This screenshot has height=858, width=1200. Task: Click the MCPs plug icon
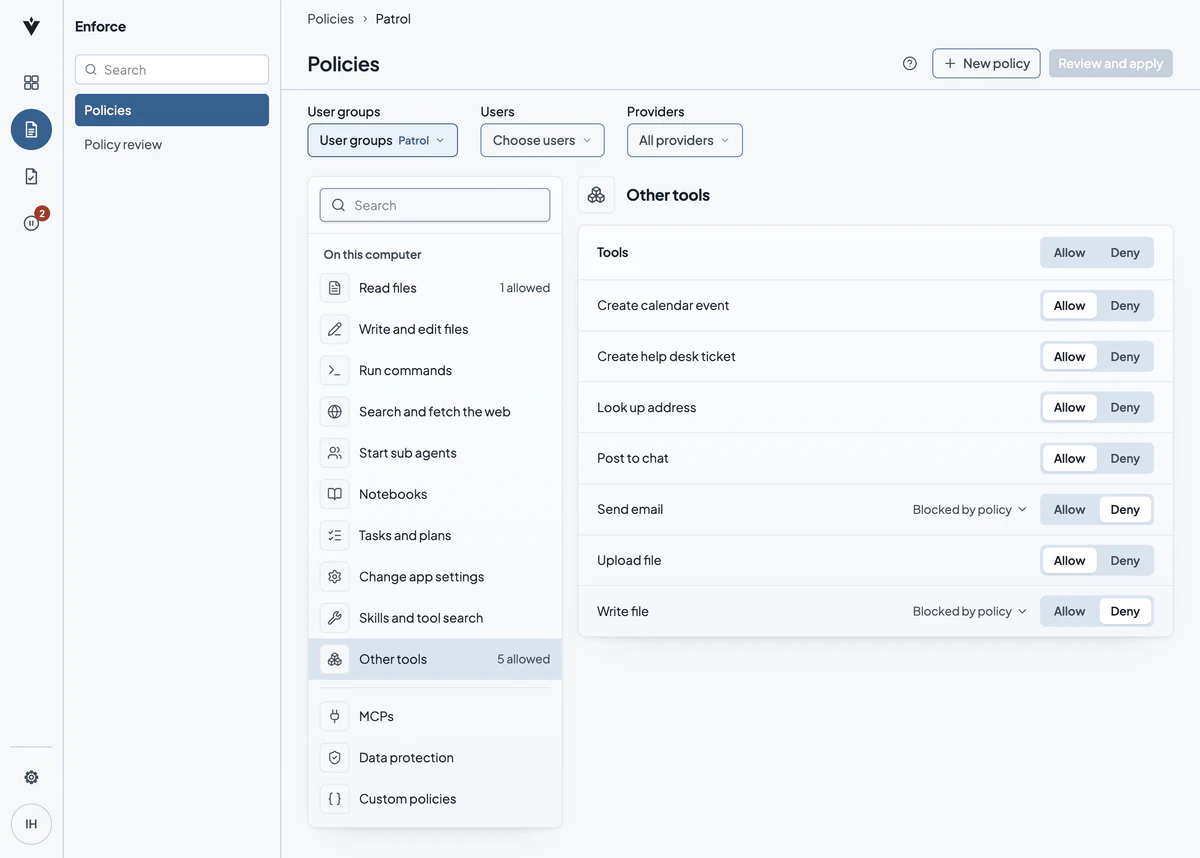[335, 716]
